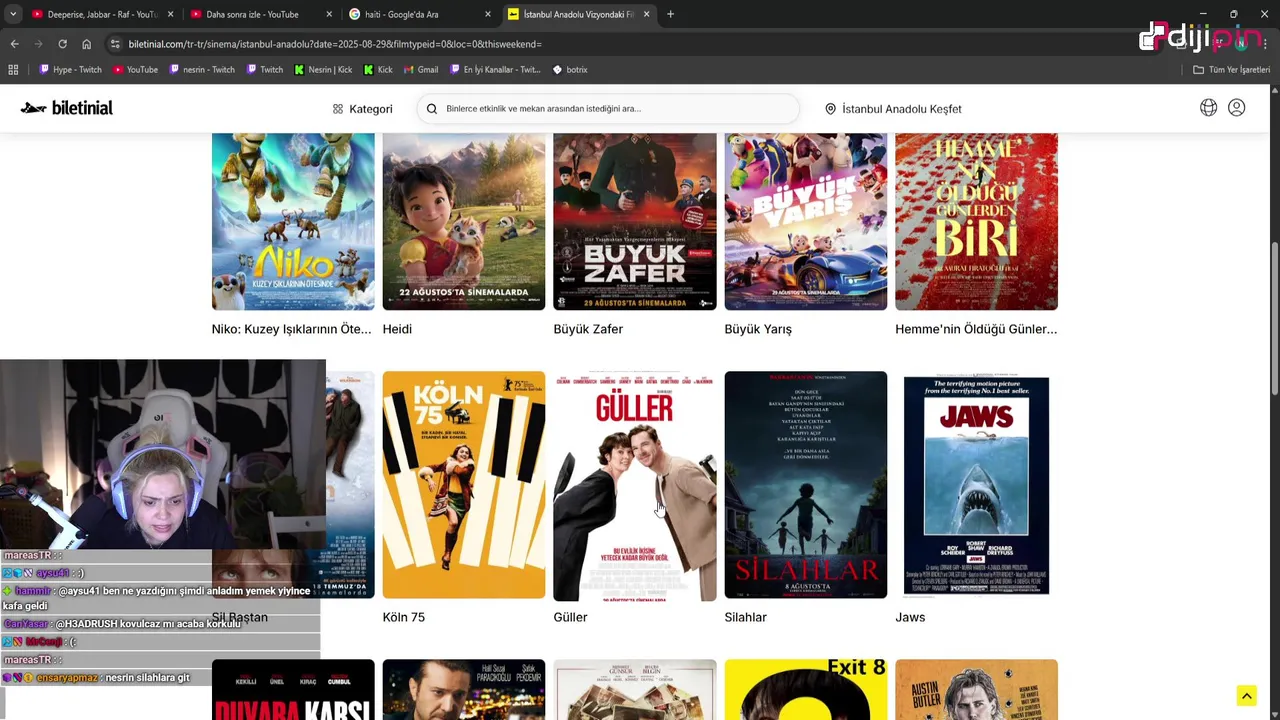Click the browser reload button
The image size is (1280, 720).
pyautogui.click(x=62, y=44)
